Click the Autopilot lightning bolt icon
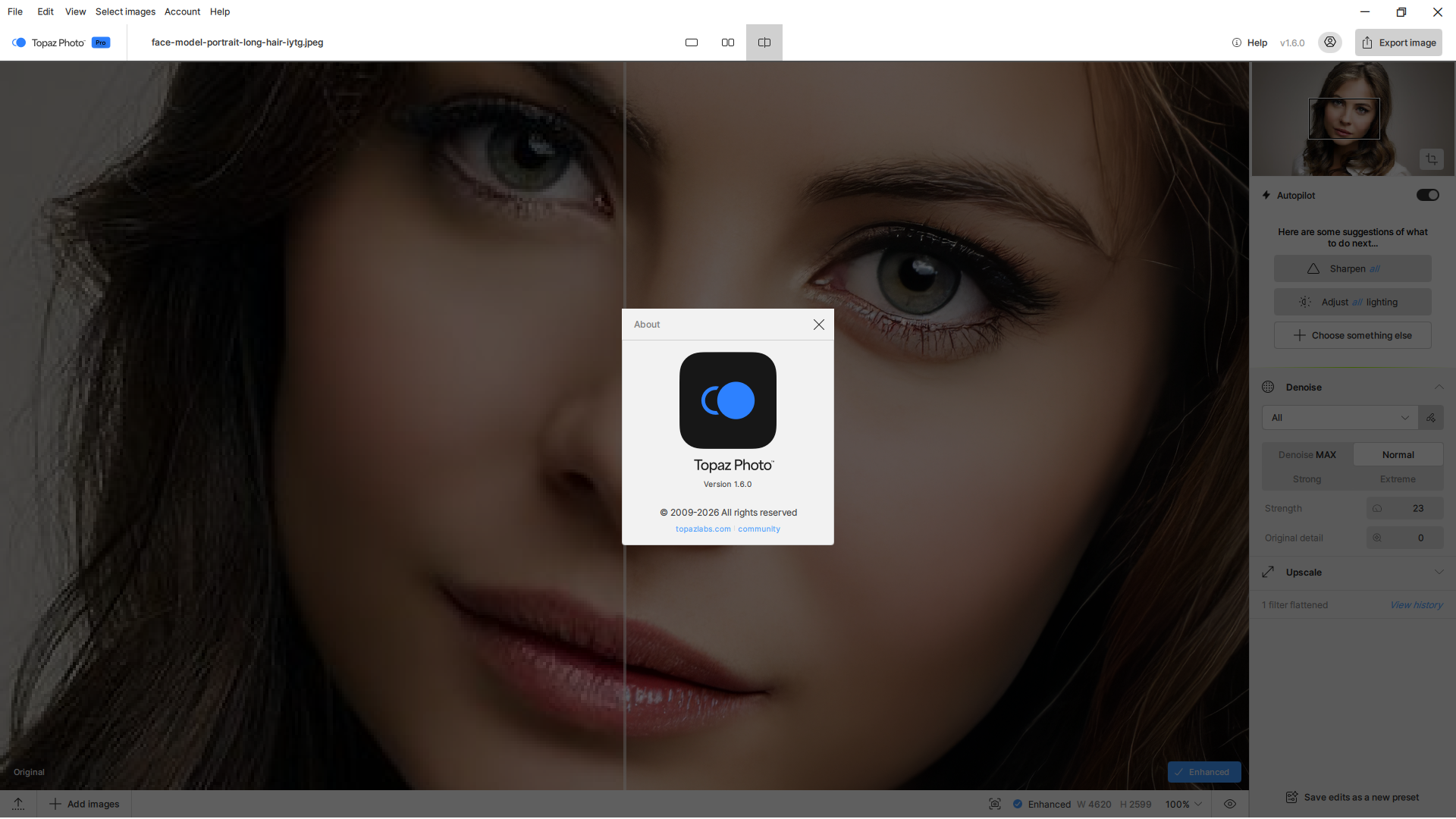Screen dimensions: 1456x819 [1266, 195]
